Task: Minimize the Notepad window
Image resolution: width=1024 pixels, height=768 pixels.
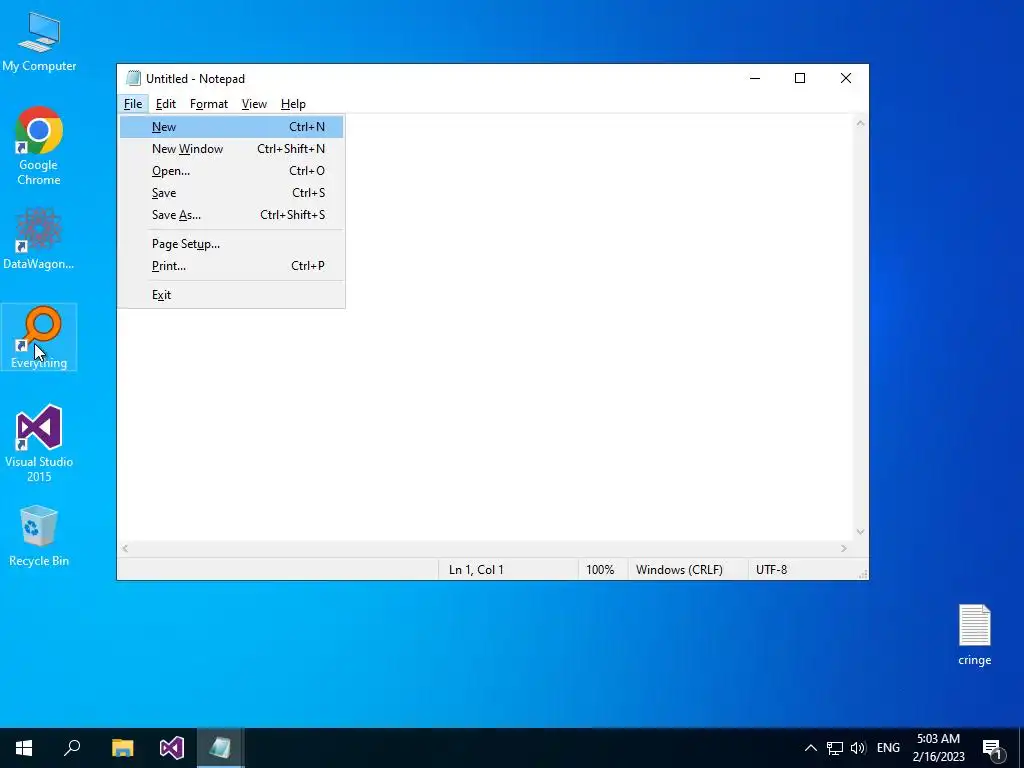Action: coord(755,78)
